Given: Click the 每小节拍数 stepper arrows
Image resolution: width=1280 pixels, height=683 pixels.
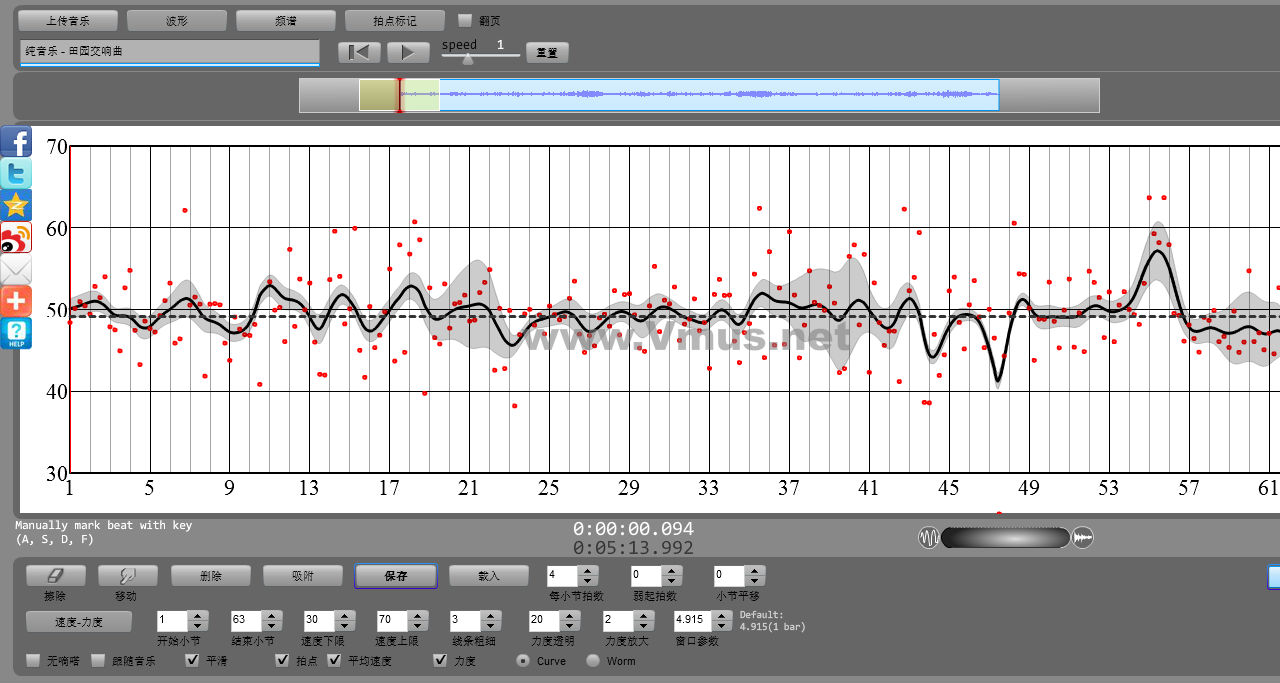Looking at the screenshot, I should (x=588, y=576).
